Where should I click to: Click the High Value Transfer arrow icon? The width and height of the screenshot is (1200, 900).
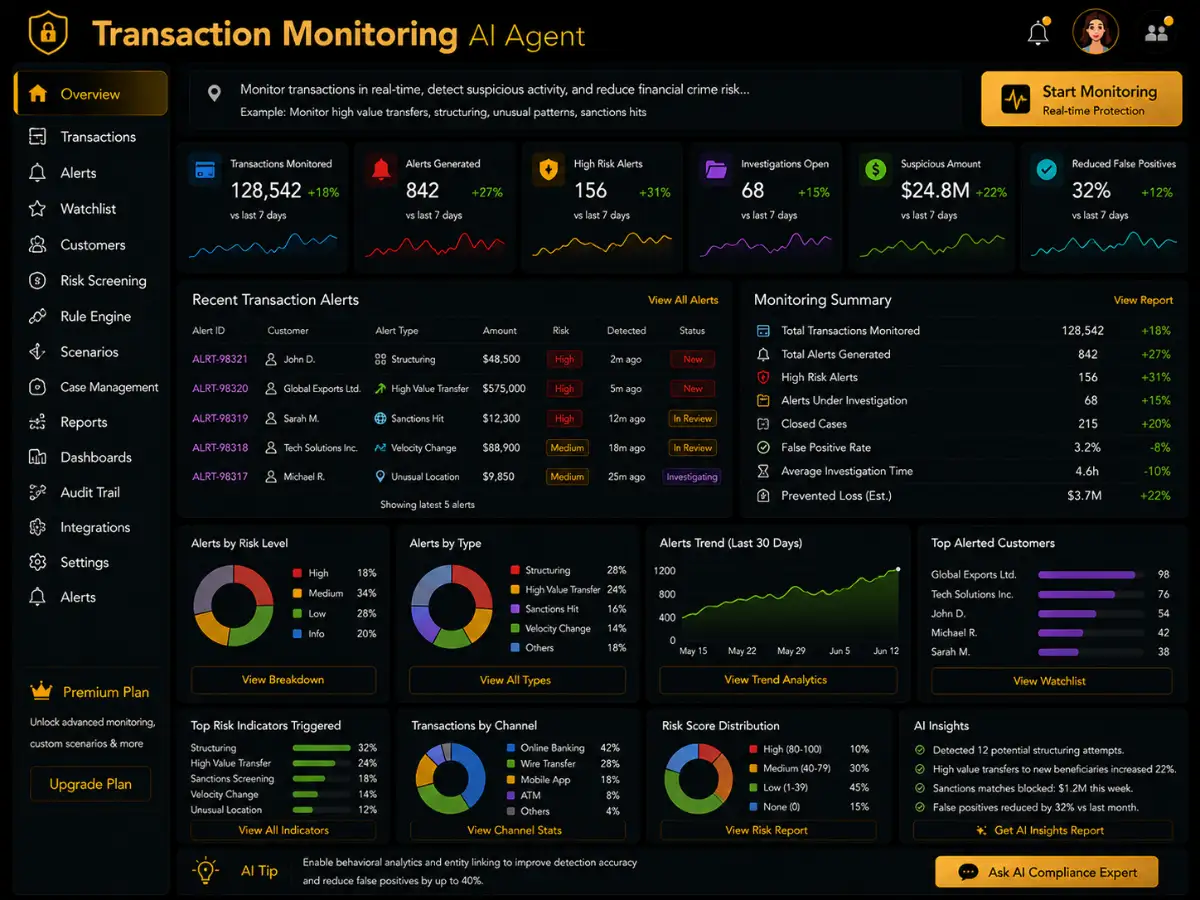(380, 388)
